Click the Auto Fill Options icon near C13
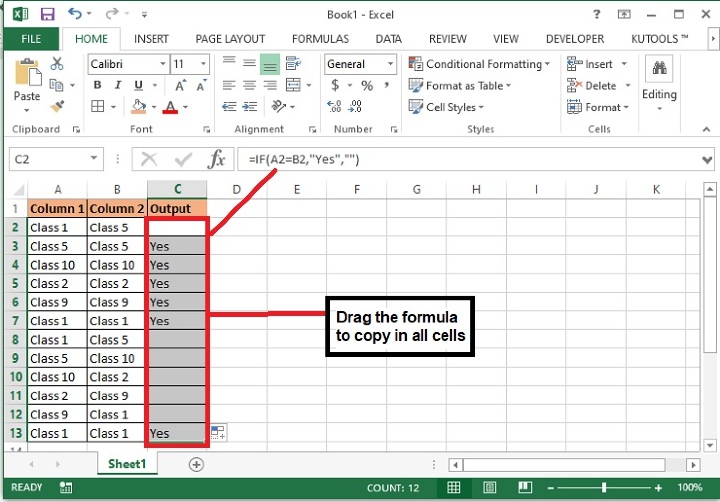The height and width of the screenshot is (502, 720). 218,433
